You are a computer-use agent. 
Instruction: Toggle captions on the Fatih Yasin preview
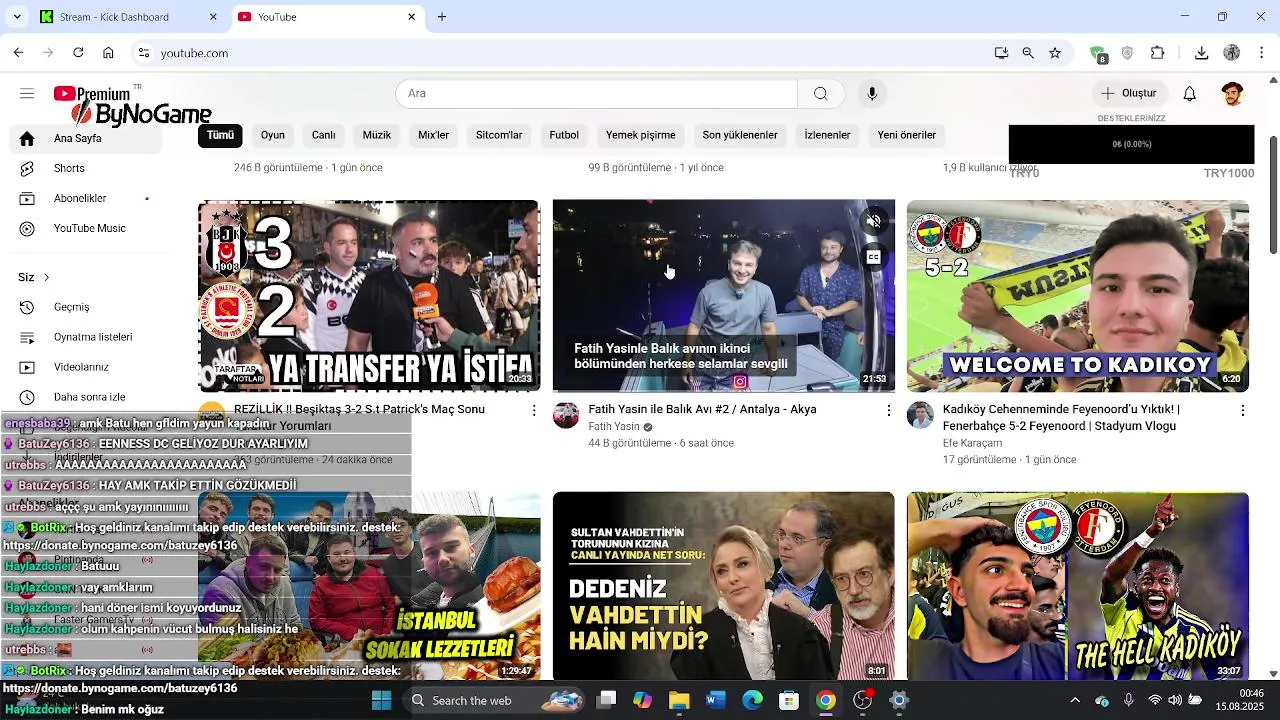[x=873, y=257]
